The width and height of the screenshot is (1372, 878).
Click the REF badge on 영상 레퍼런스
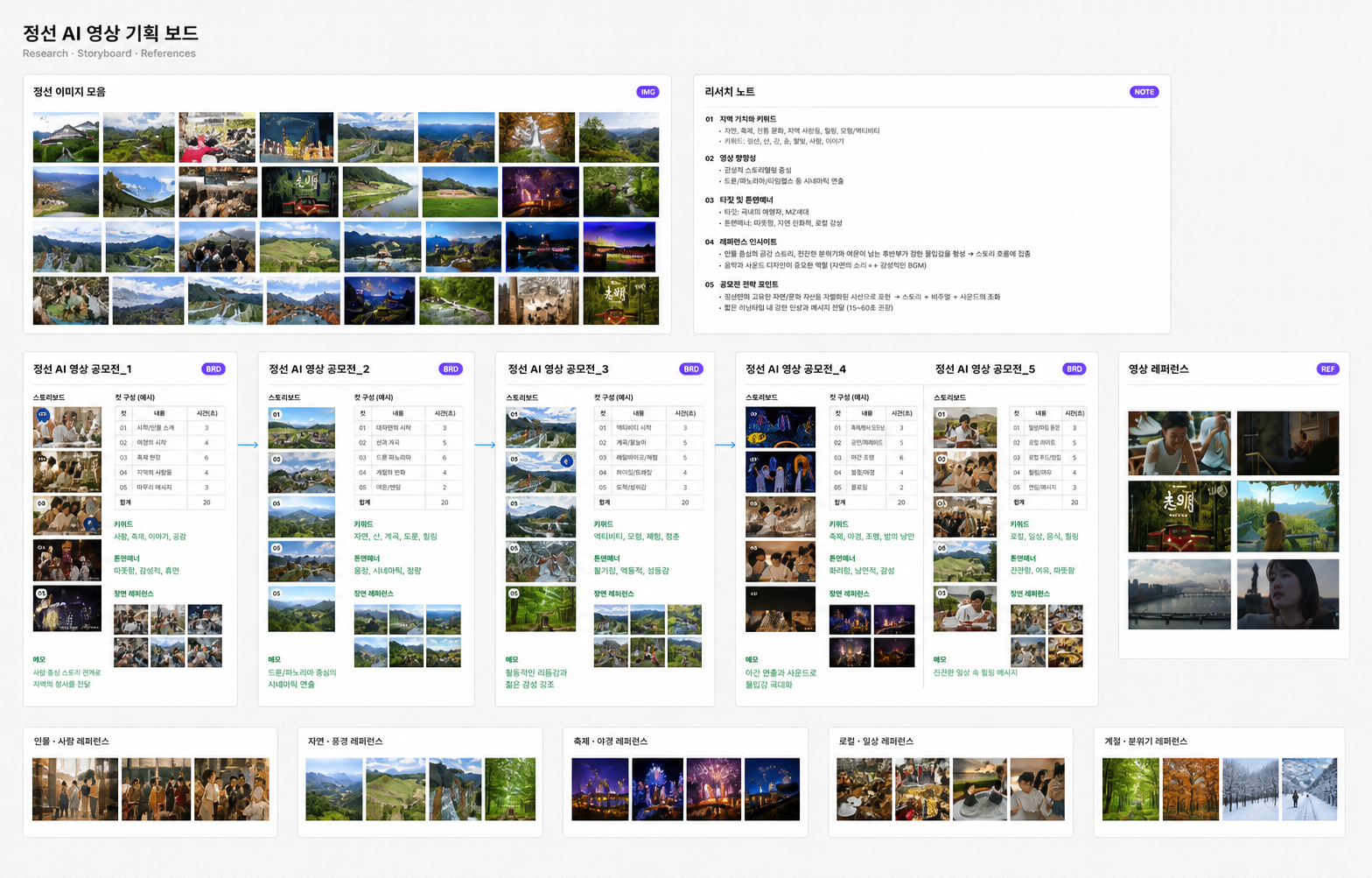coord(1327,369)
